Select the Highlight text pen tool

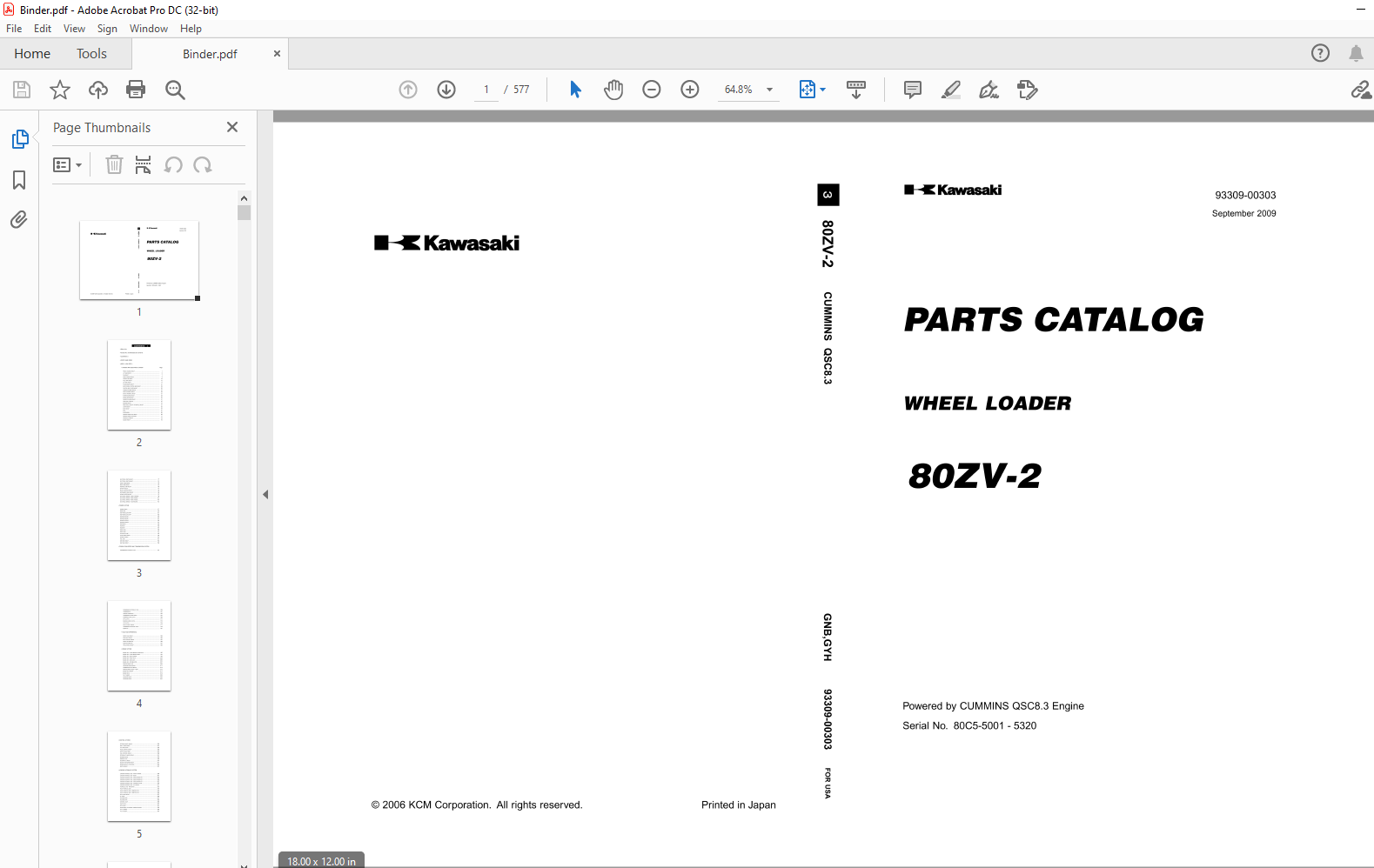(x=951, y=90)
